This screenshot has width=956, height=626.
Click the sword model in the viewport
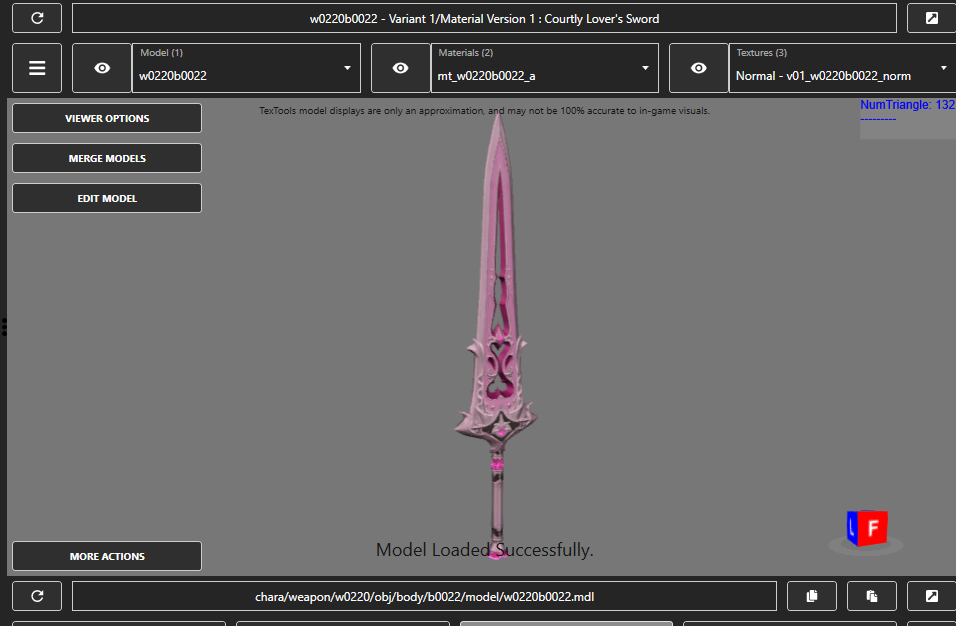tap(498, 335)
